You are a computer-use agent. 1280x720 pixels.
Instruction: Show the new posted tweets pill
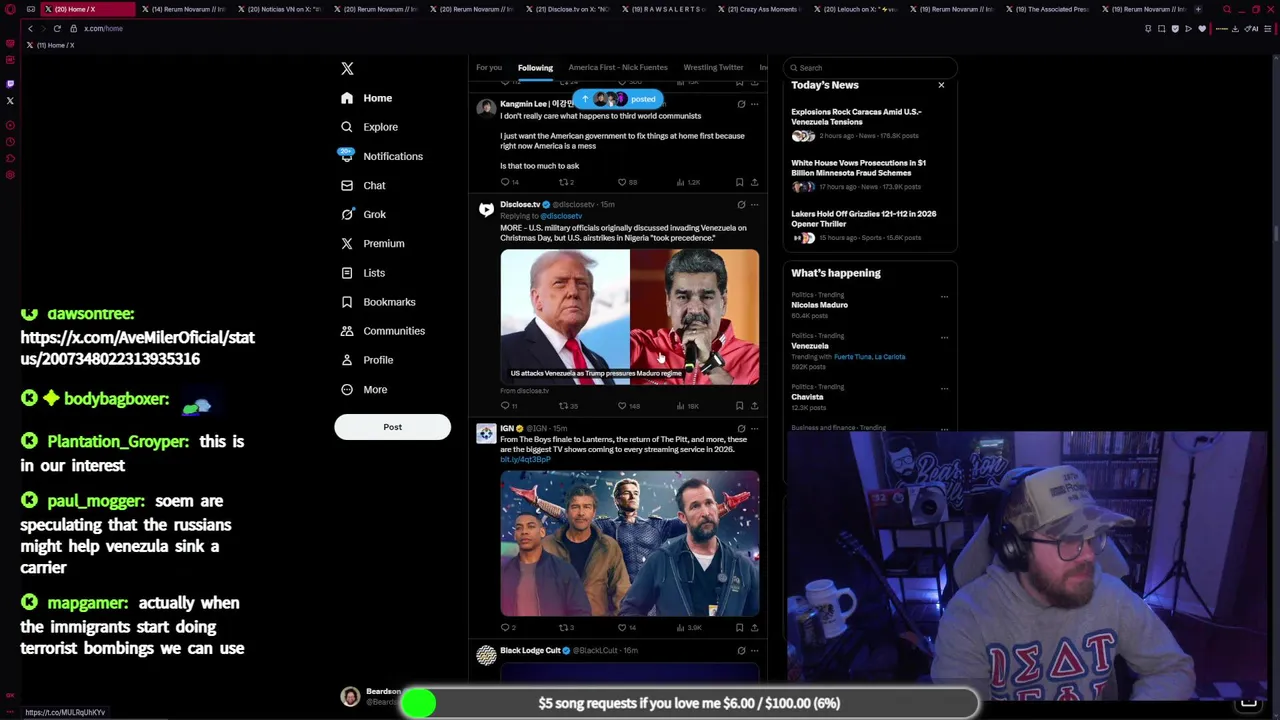pos(617,99)
